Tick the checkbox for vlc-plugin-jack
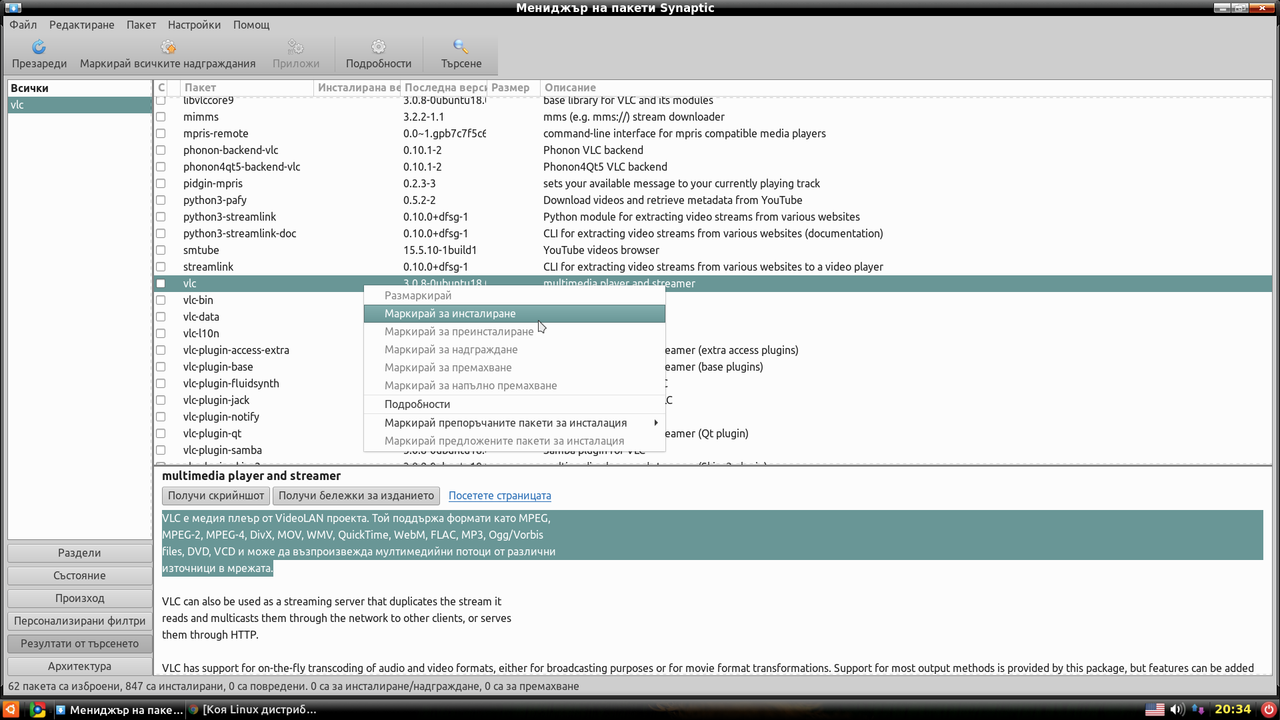Screen dimensions: 1280x720 (160, 400)
